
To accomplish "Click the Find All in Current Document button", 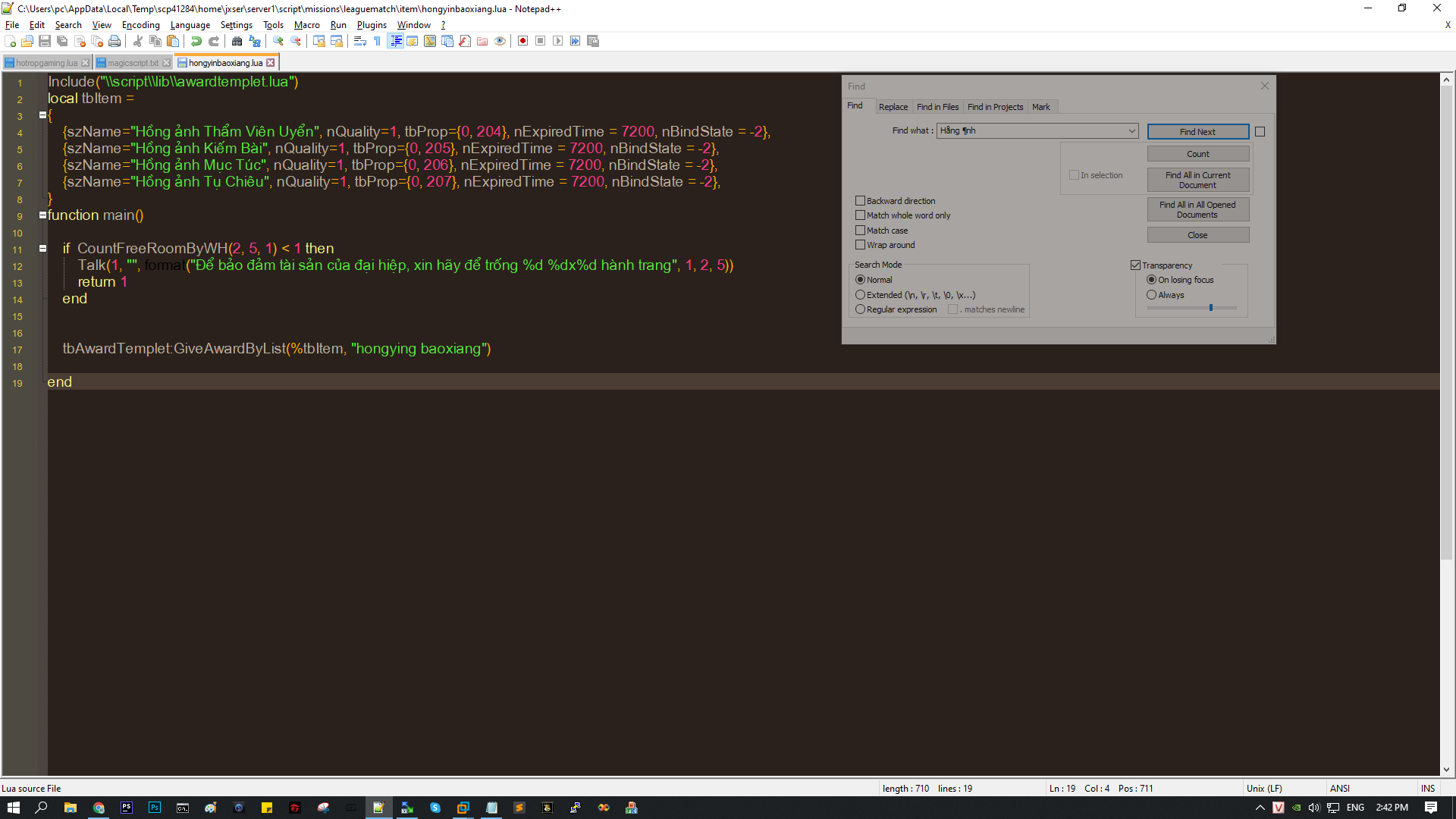I will point(1197,180).
